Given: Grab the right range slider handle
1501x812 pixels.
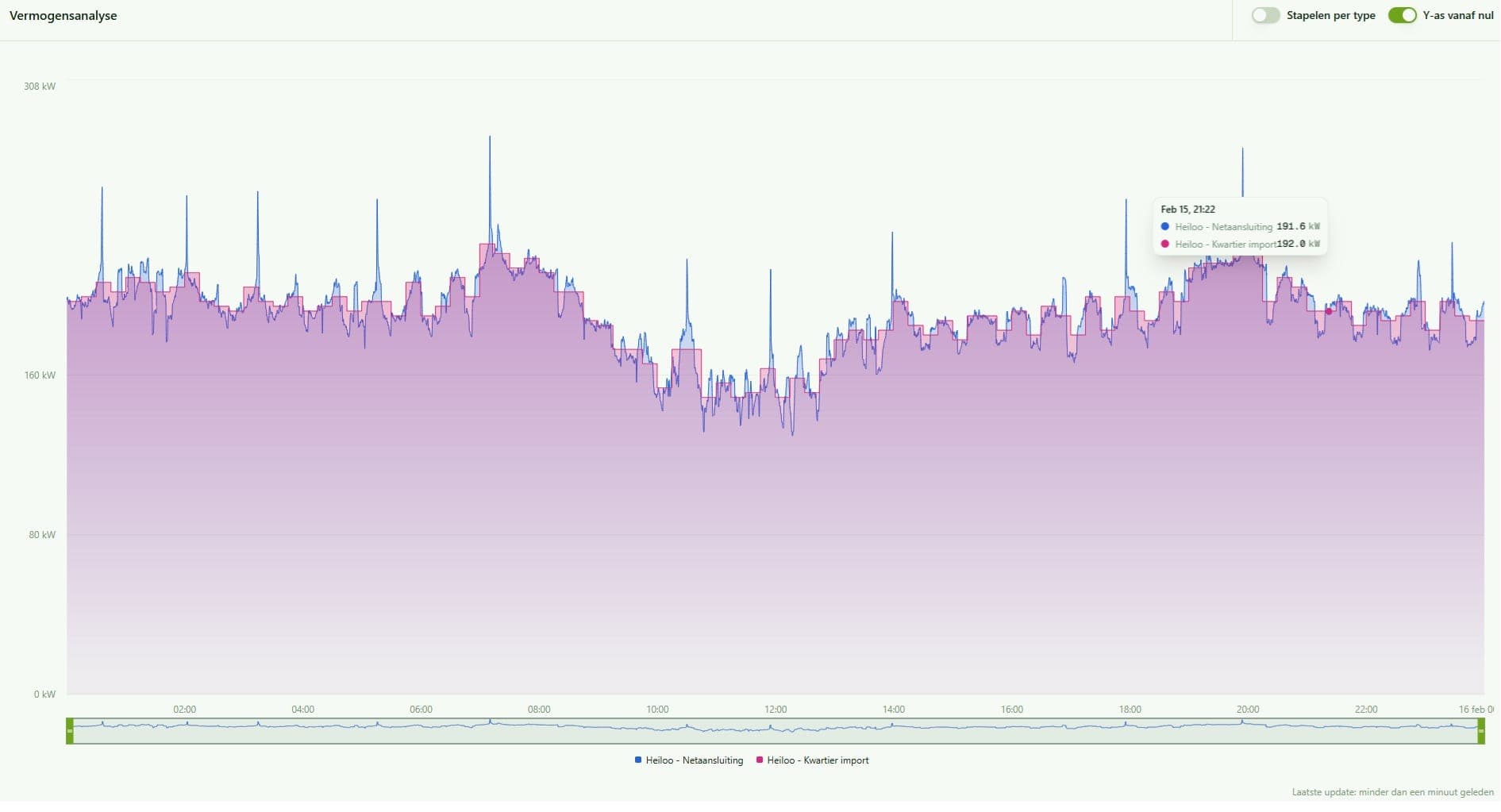Looking at the screenshot, I should point(1481,731).
